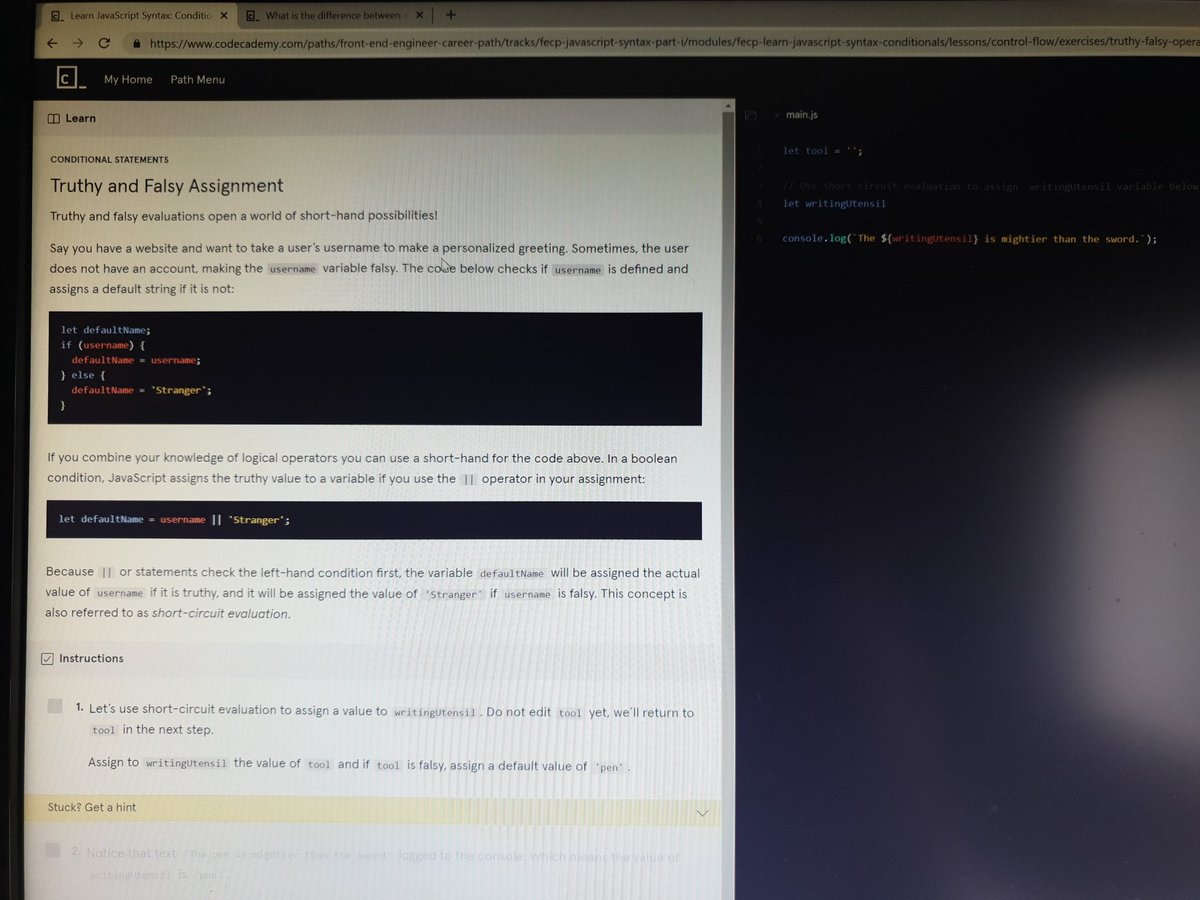Image resolution: width=1200 pixels, height=900 pixels.
Task: Check the step 1 instruction checkbox
Action: (x=55, y=706)
